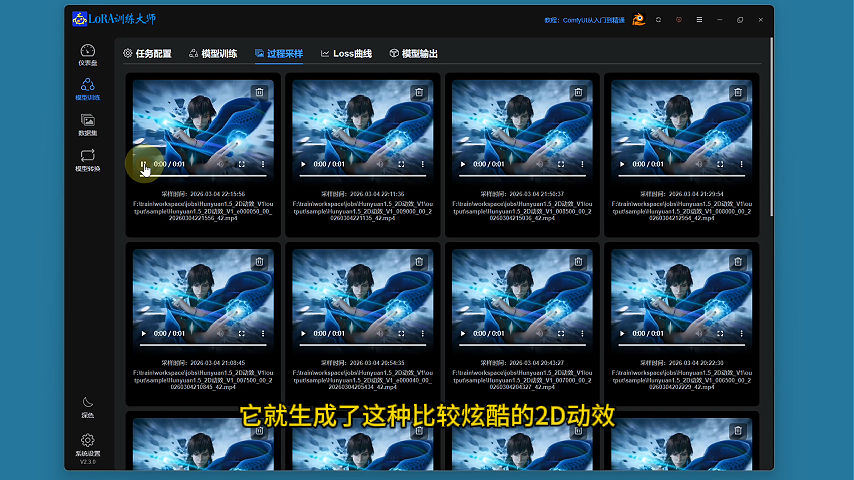Play the 20:54:35 sample video

point(303,333)
